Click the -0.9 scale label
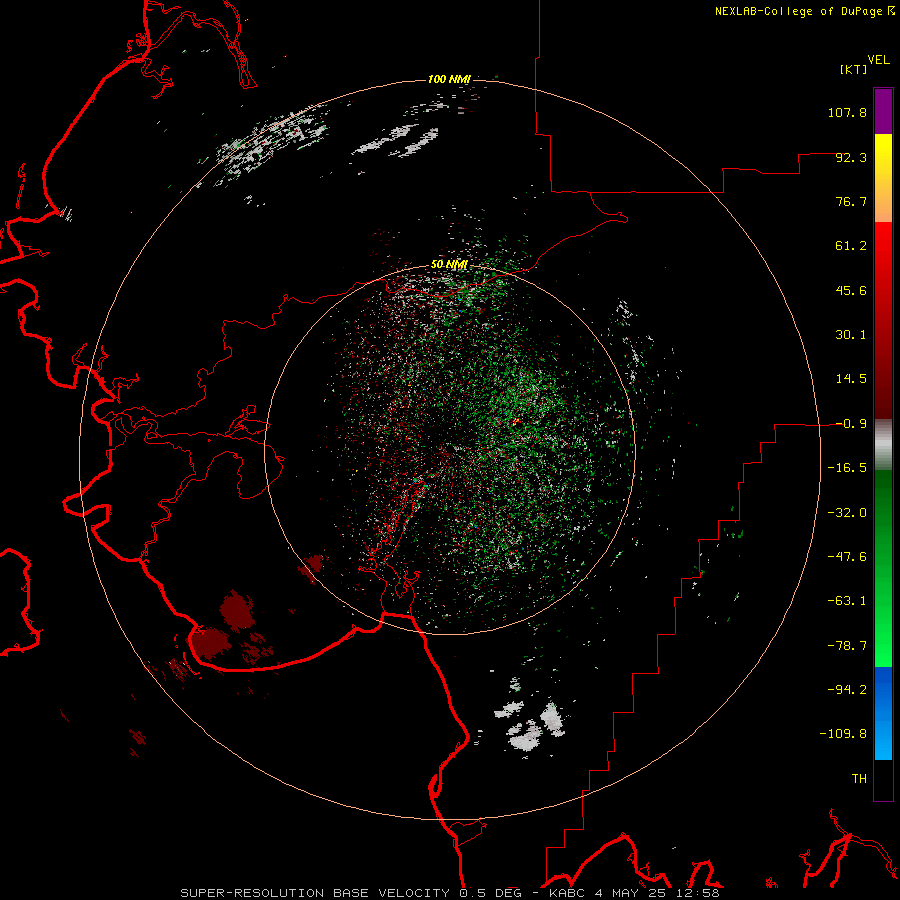This screenshot has width=900, height=900. pyautogui.click(x=851, y=424)
